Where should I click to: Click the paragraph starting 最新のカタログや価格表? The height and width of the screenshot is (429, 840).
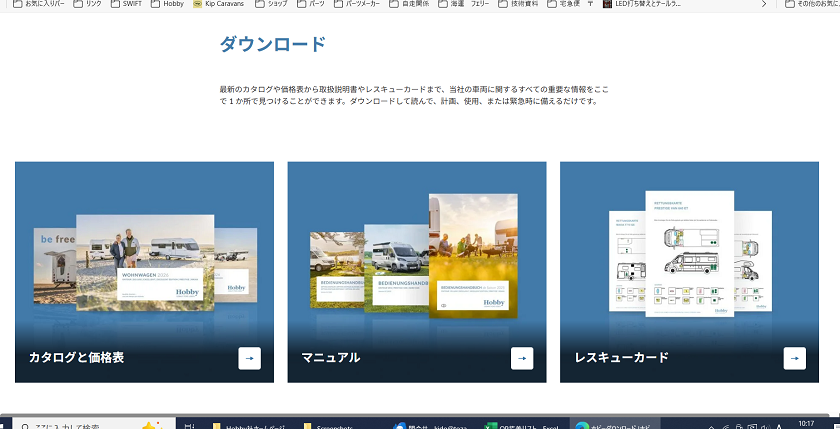tap(414, 95)
